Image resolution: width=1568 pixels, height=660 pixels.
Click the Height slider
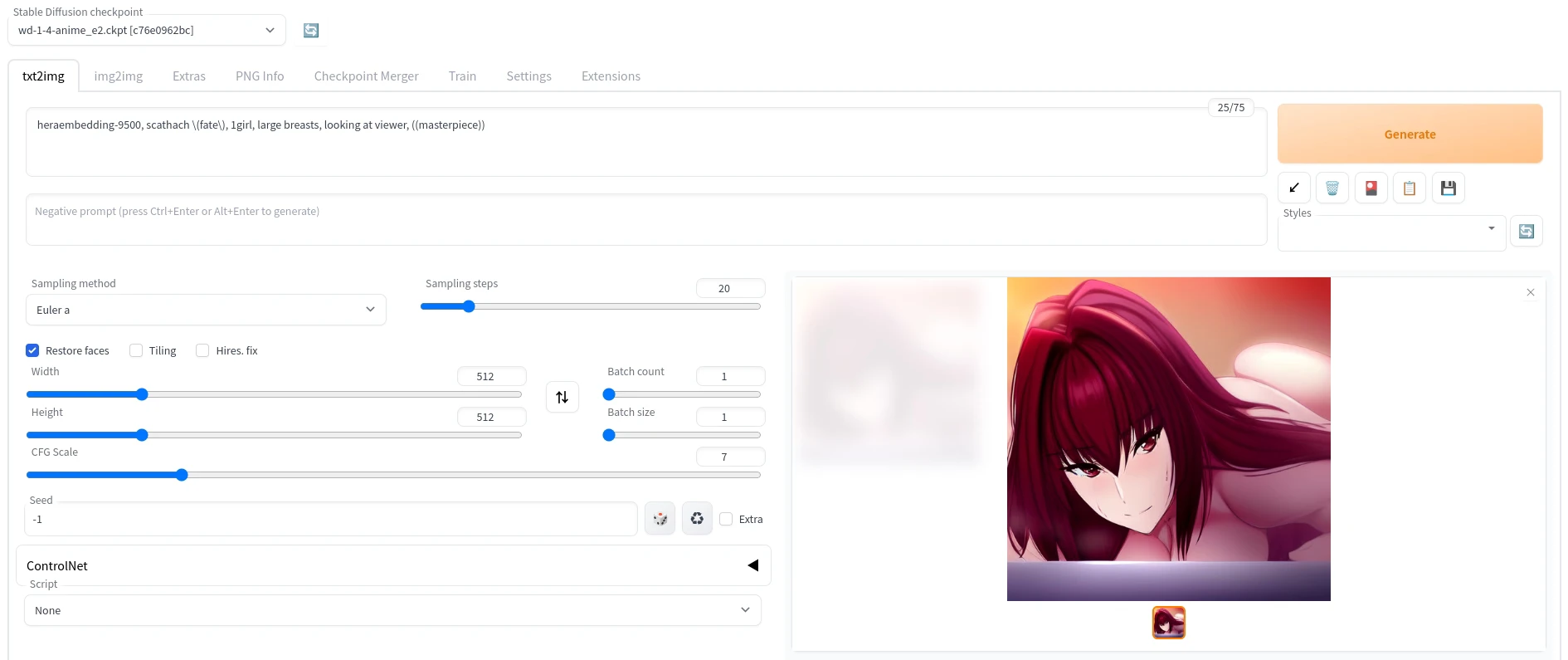(x=274, y=435)
